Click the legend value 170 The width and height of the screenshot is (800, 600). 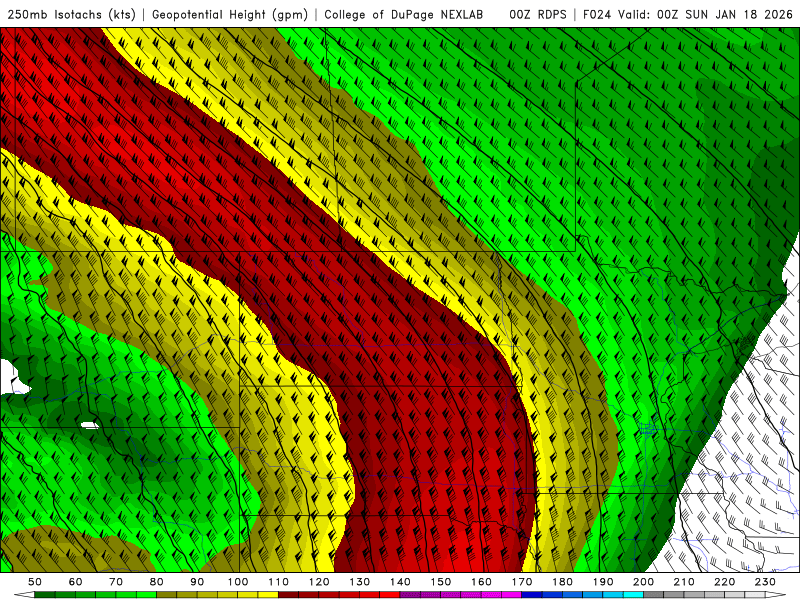[522, 582]
